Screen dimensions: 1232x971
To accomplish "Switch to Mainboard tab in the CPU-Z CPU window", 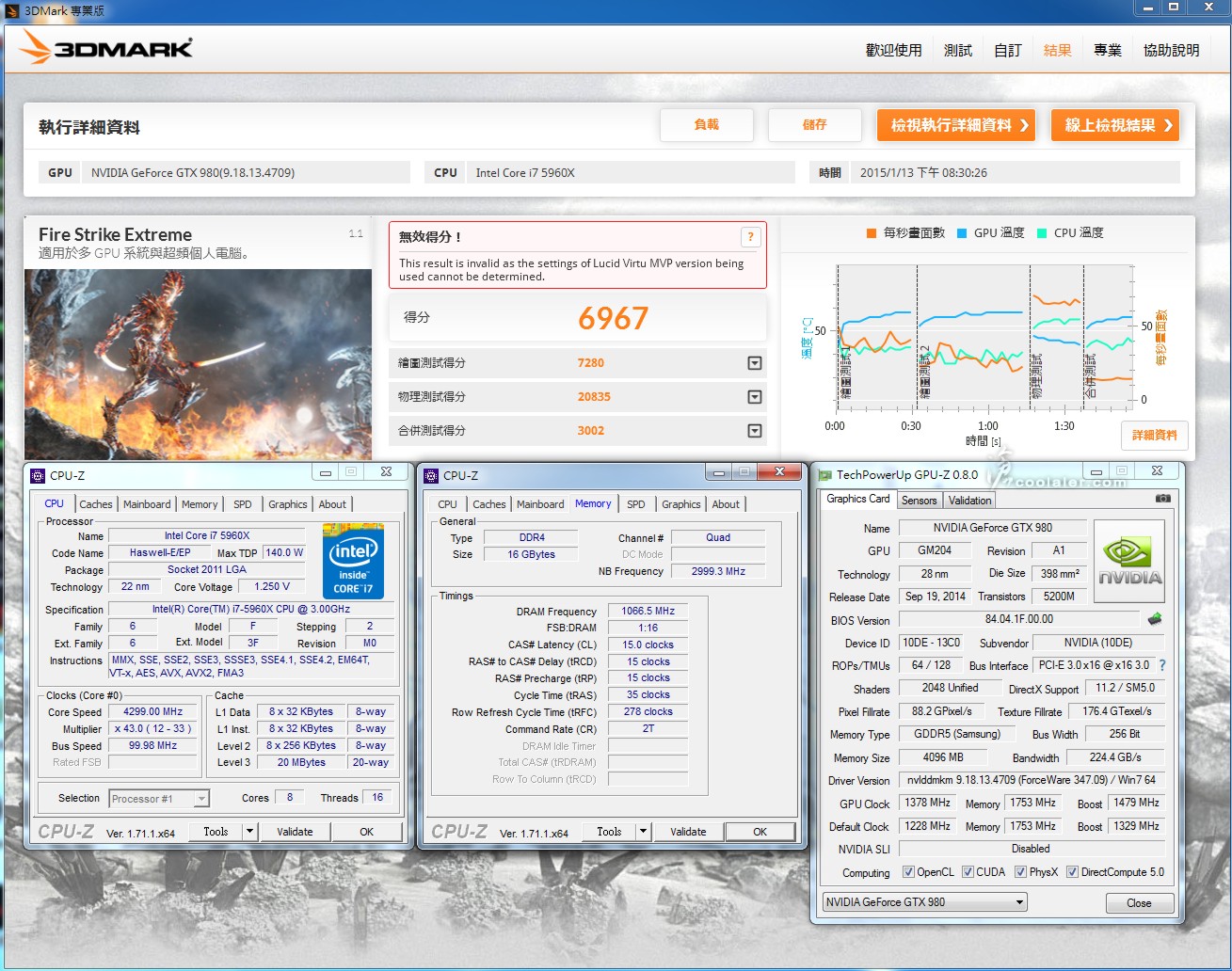I will click(147, 504).
